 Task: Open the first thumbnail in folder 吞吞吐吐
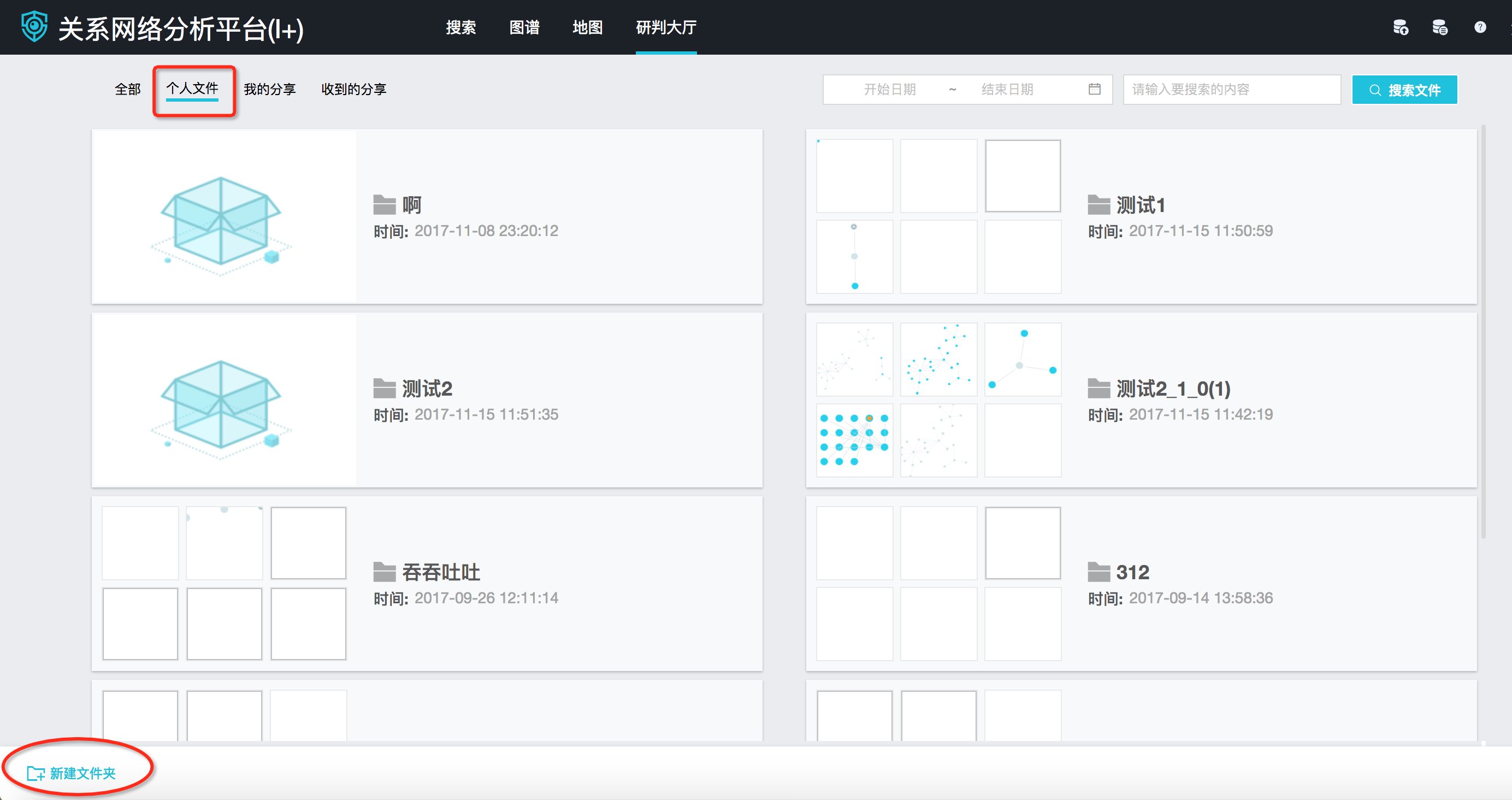[140, 543]
